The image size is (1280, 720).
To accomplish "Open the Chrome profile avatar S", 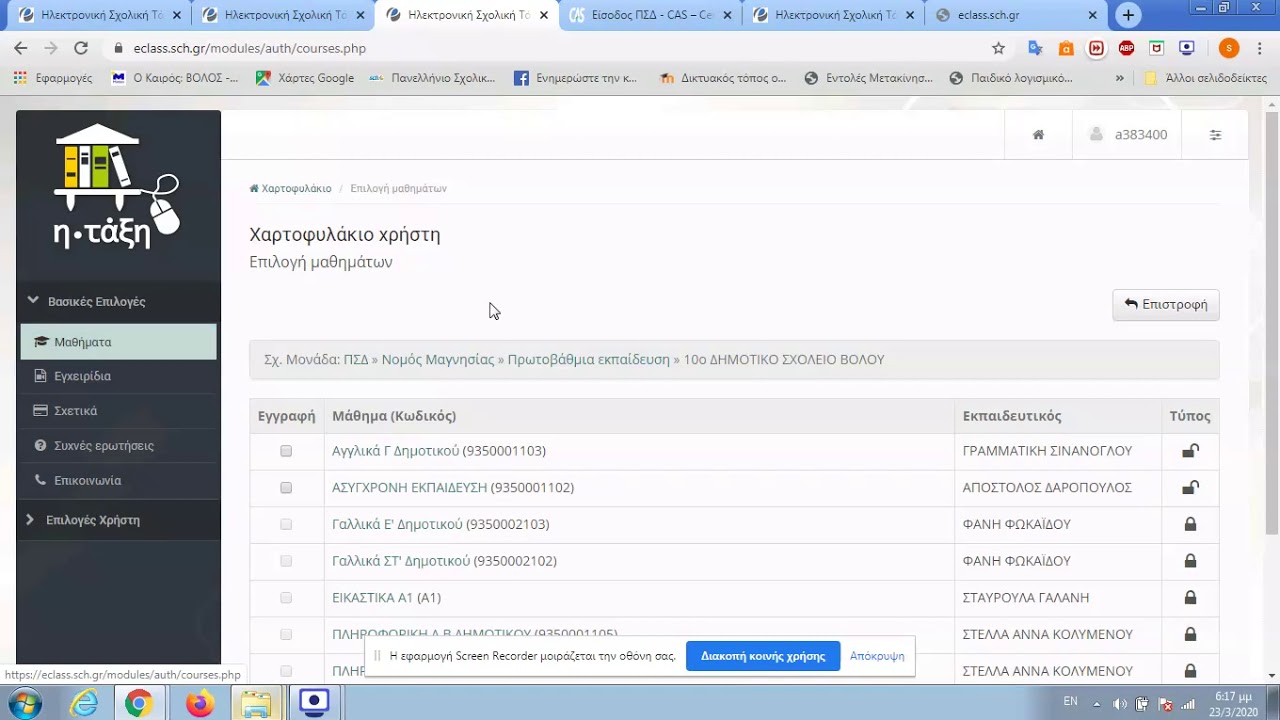I will [1229, 48].
